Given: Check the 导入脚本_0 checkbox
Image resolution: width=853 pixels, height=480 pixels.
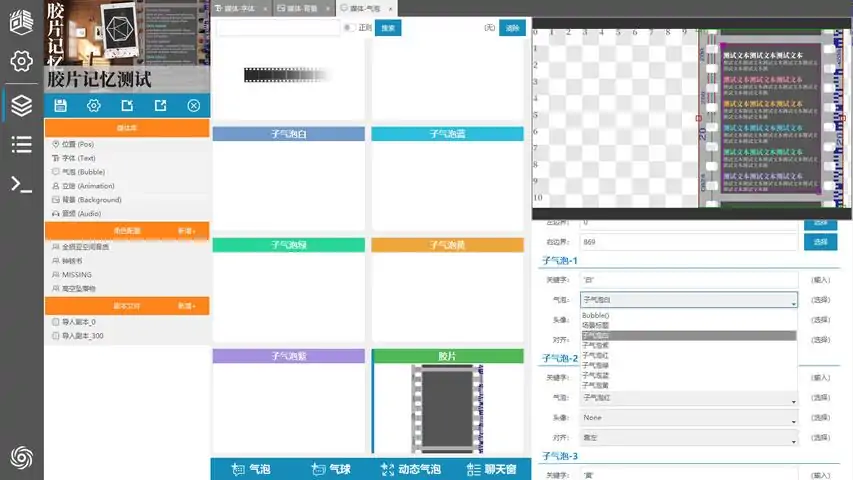Looking at the screenshot, I should point(55,322).
